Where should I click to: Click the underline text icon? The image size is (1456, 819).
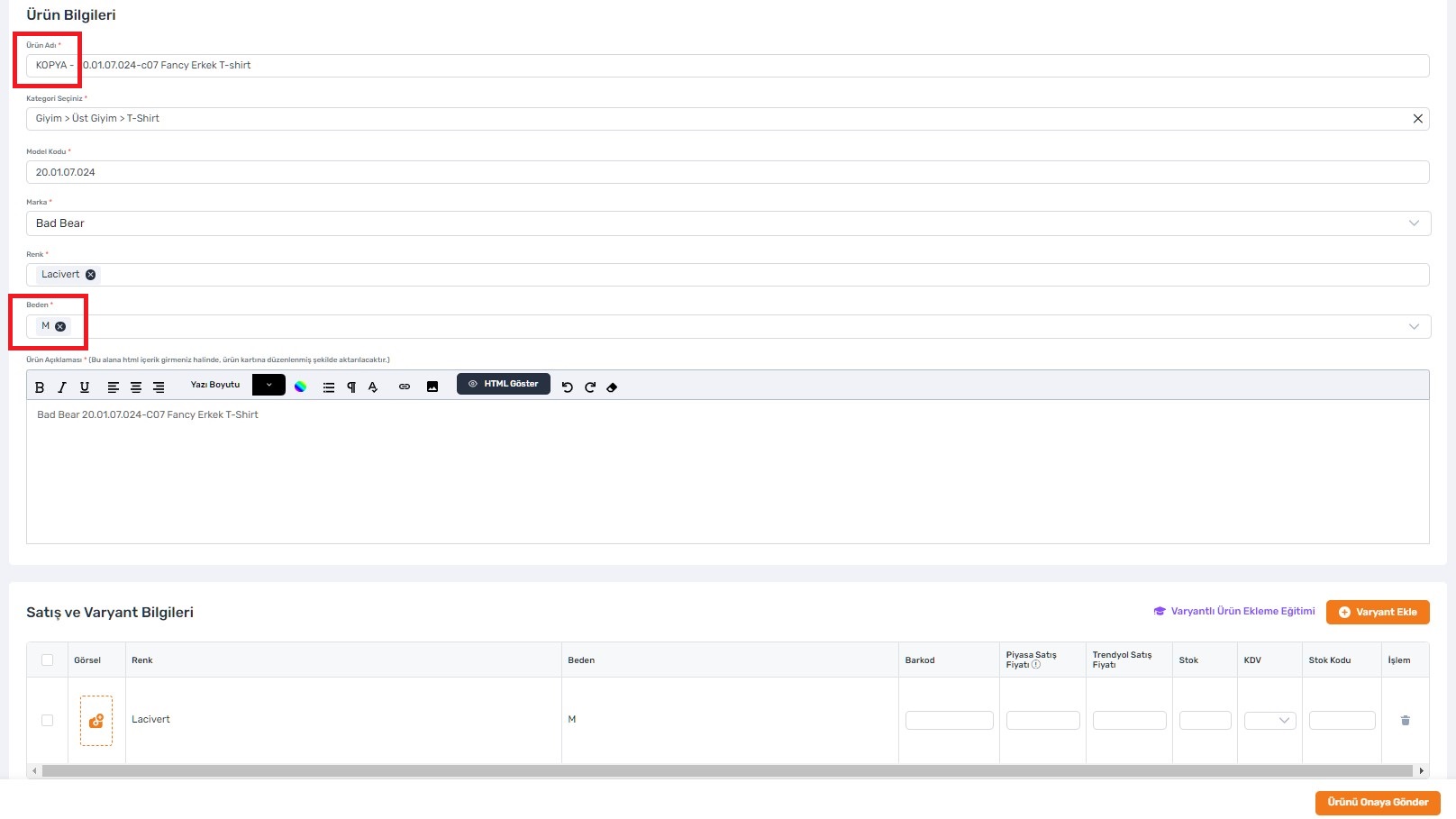[85, 387]
